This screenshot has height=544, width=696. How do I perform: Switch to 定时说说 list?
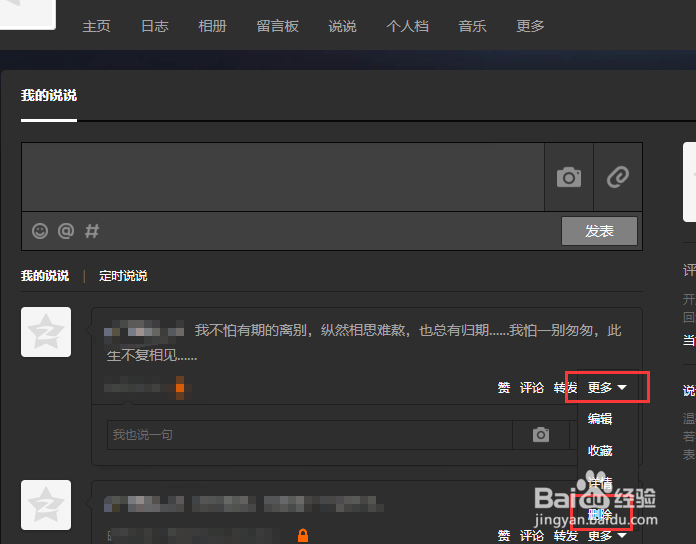(123, 276)
